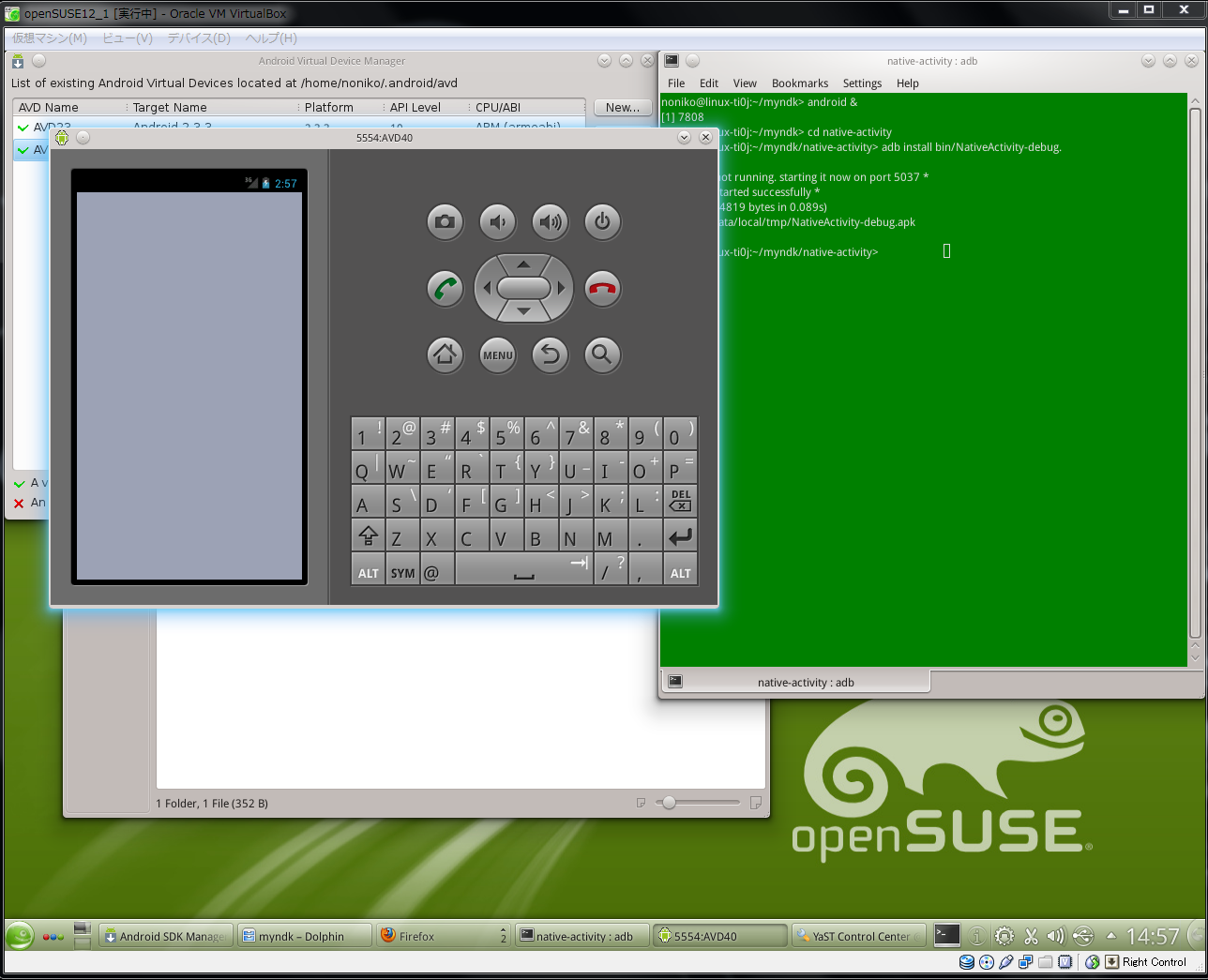Lower volume with the emulator volume-down button
The height and width of the screenshot is (980, 1208).
pos(498,222)
